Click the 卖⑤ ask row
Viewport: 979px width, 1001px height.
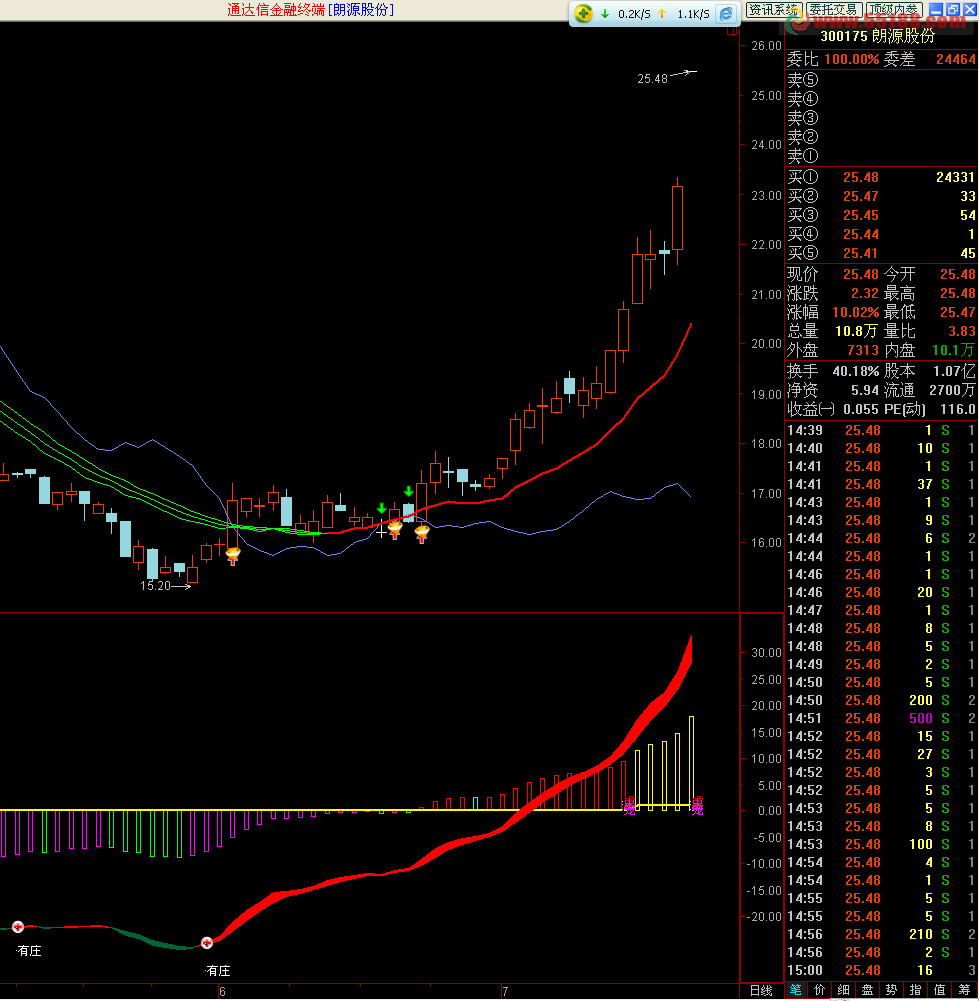pos(881,80)
